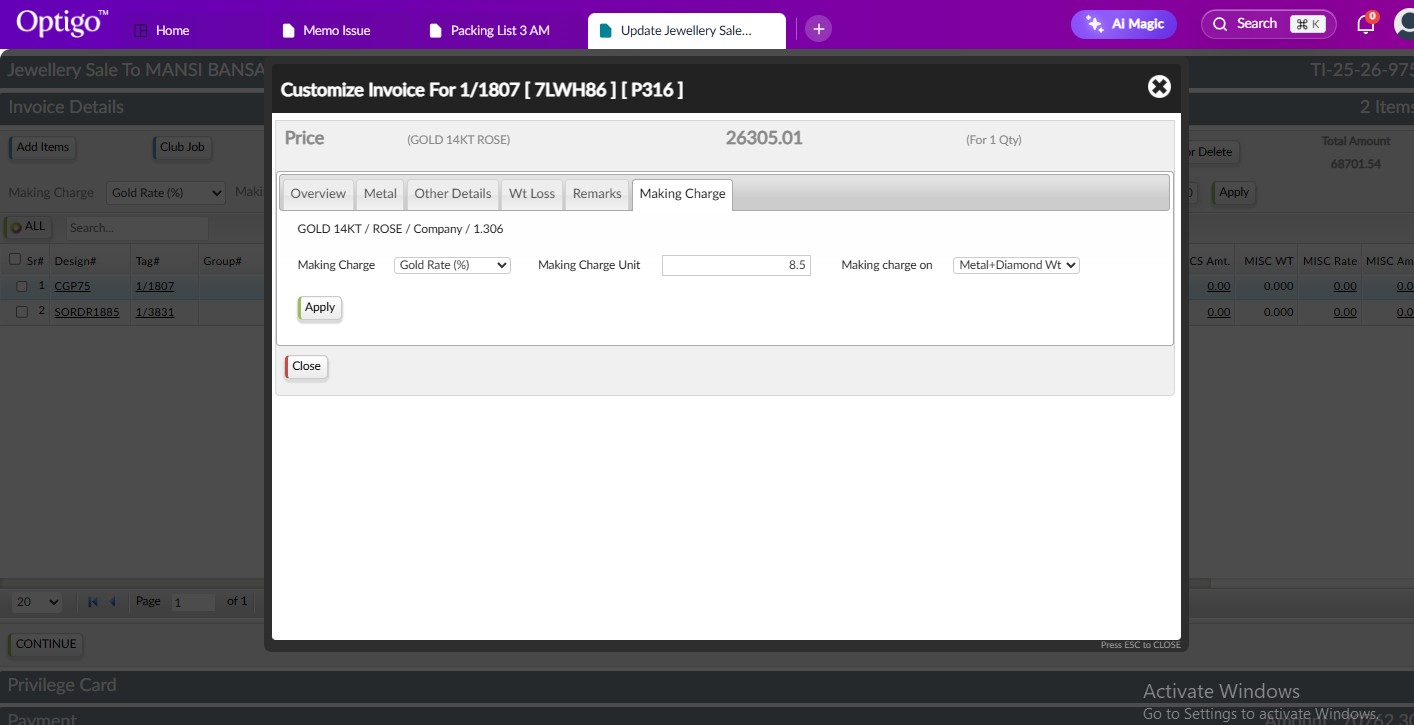Close the Customize Invoice dialog with X icon

tap(1159, 87)
